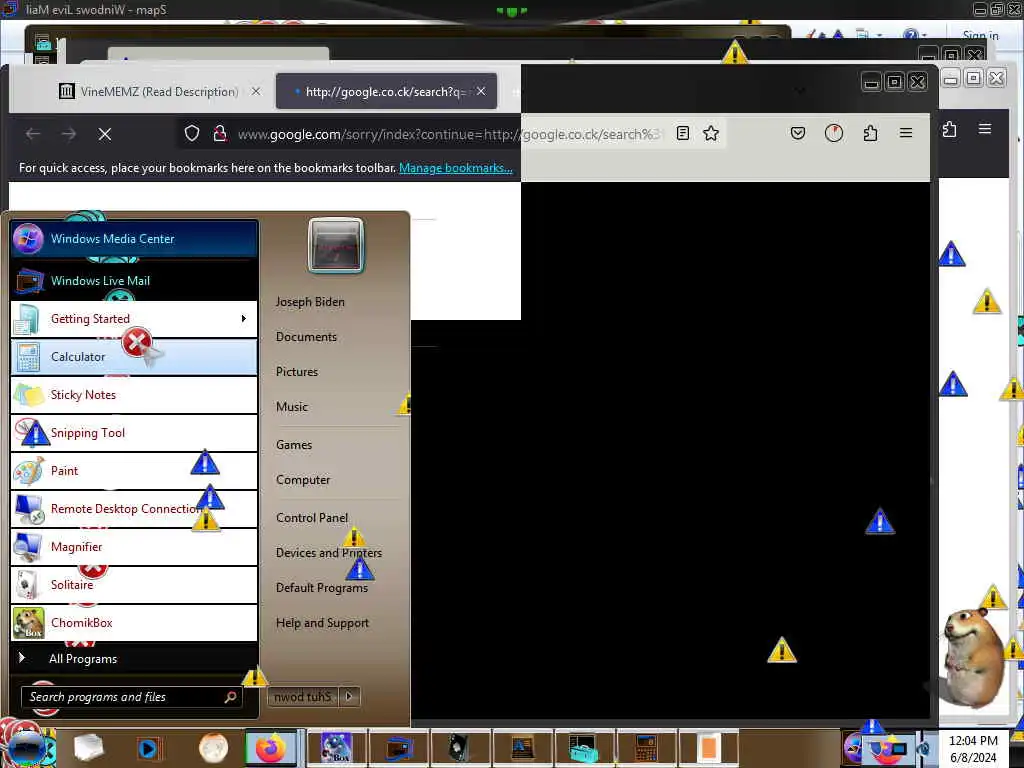1024x768 pixels.
Task: Open Documents from Start menu
Action: coord(306,337)
